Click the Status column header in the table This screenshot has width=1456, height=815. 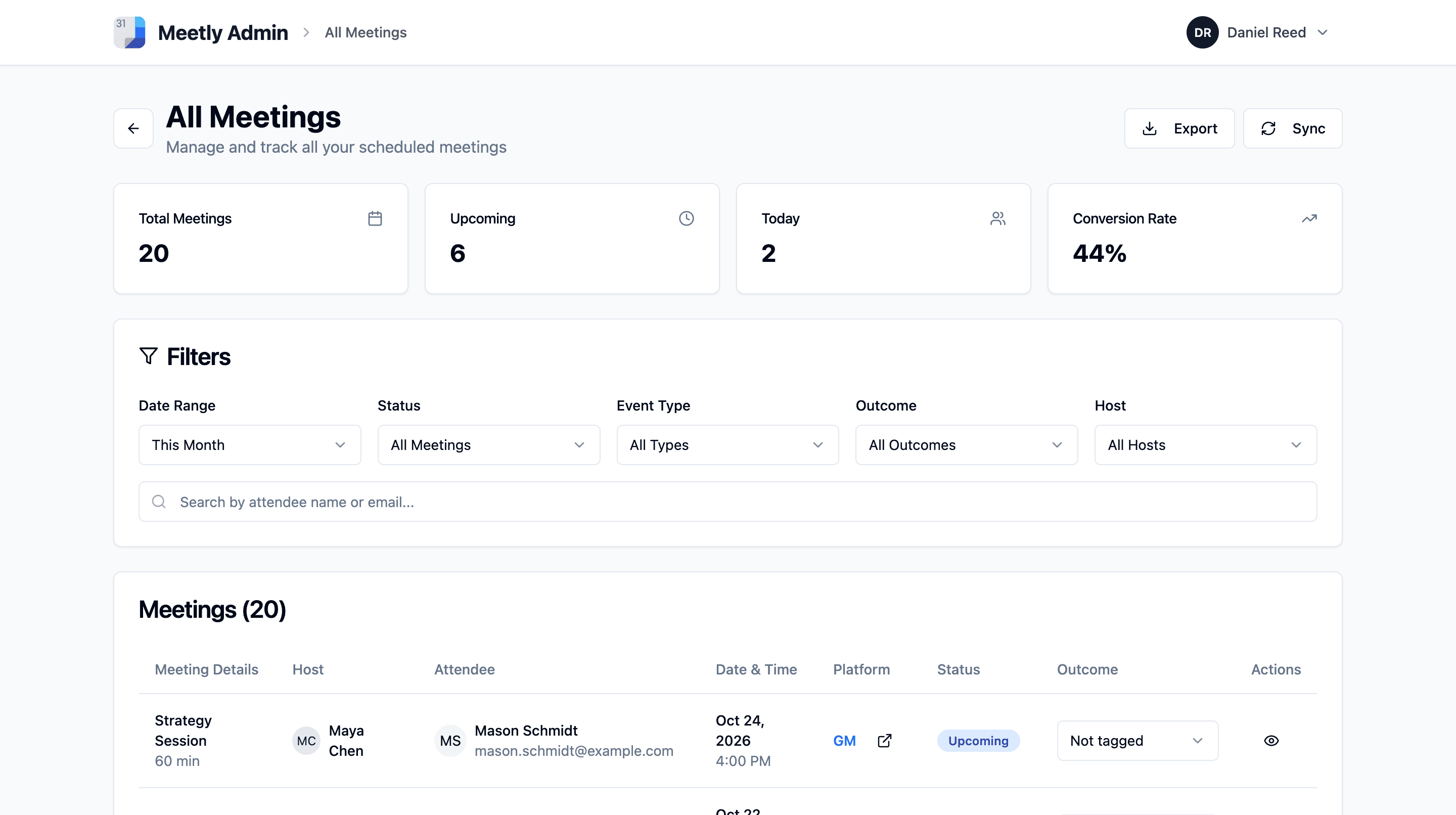click(959, 669)
